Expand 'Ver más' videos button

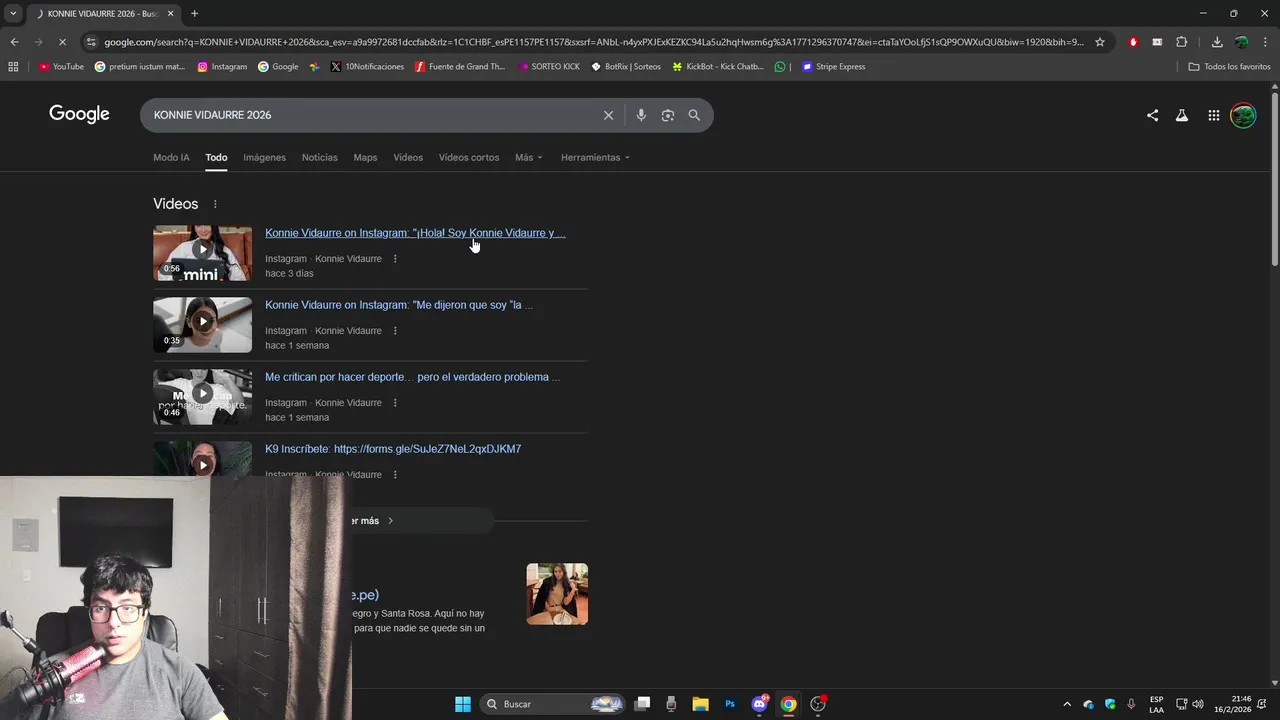point(370,521)
